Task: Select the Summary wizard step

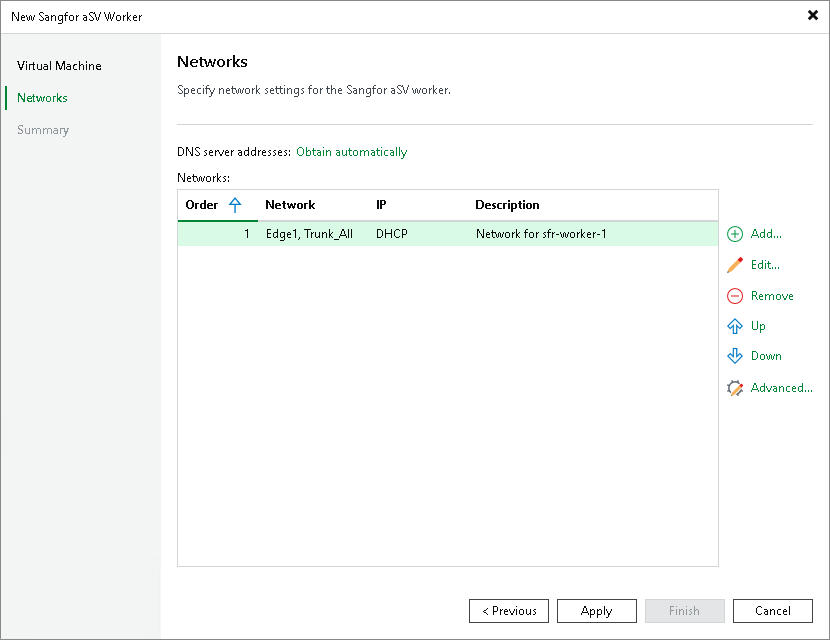Action: click(43, 130)
